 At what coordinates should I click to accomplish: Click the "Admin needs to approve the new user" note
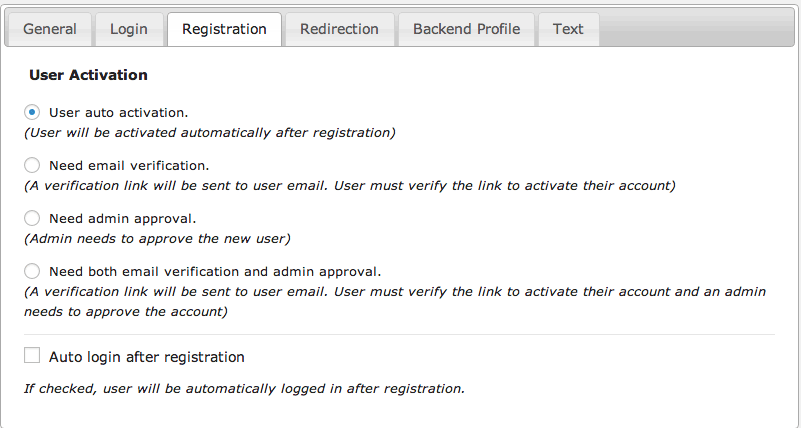tap(156, 238)
